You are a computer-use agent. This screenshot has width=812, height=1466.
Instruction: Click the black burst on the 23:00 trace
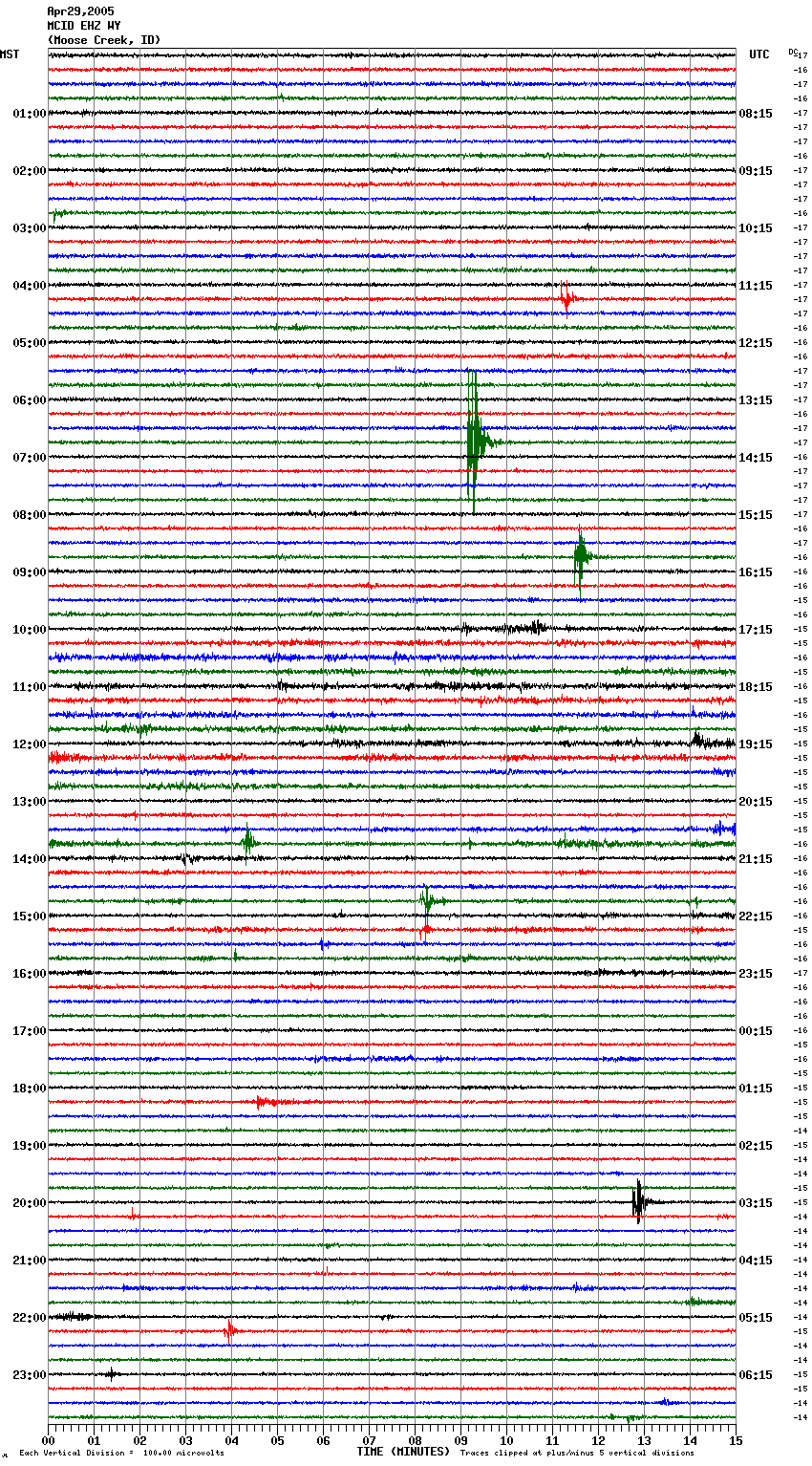click(111, 1374)
